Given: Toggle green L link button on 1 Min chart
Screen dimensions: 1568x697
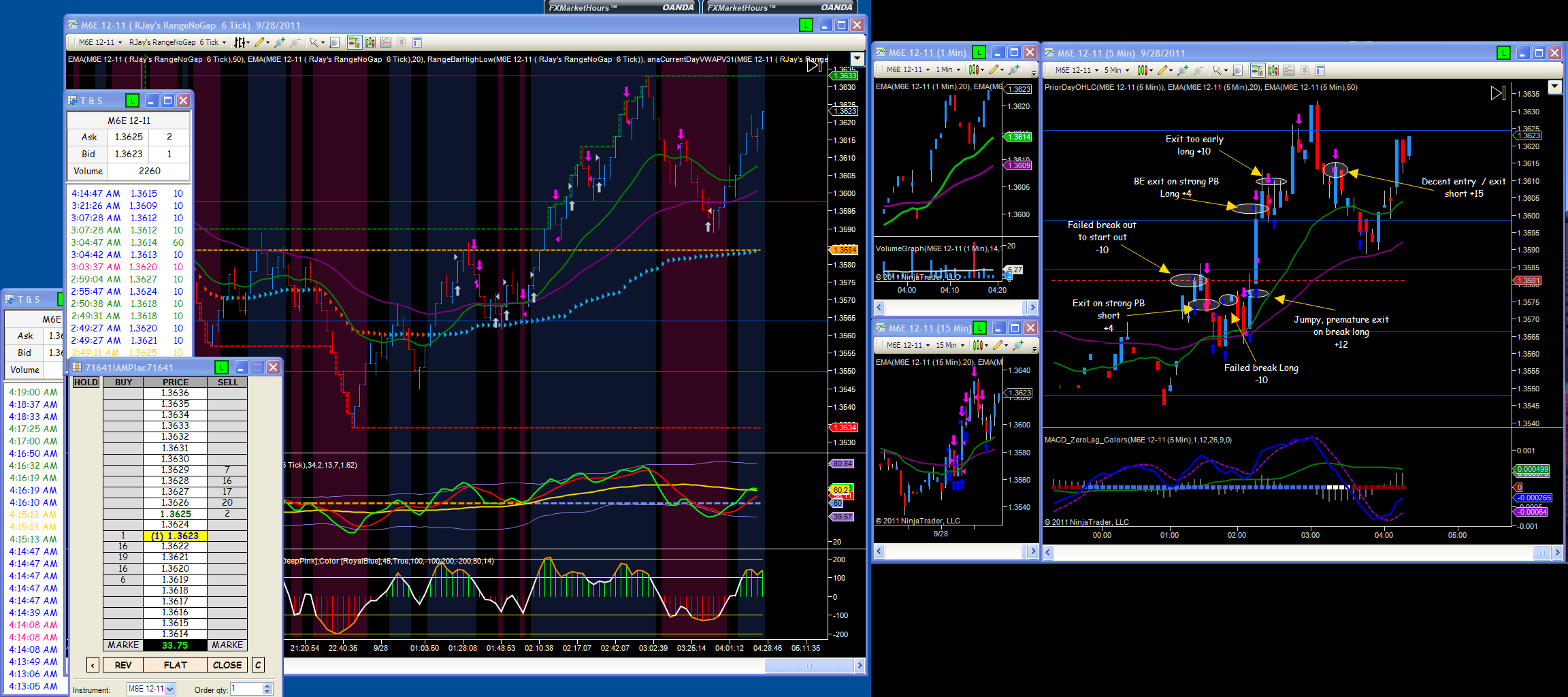Looking at the screenshot, I should point(979,52).
